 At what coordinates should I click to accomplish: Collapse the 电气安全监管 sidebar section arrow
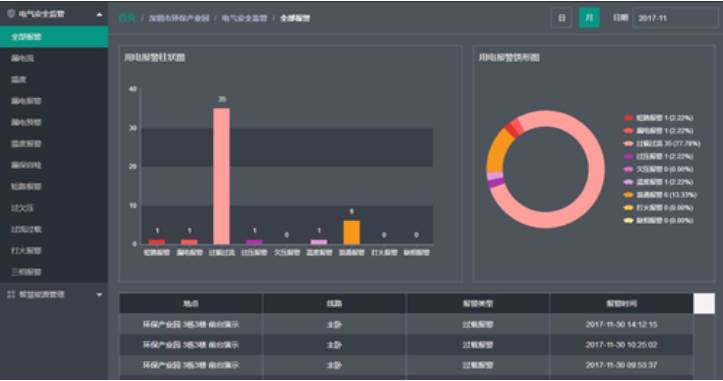[99, 15]
